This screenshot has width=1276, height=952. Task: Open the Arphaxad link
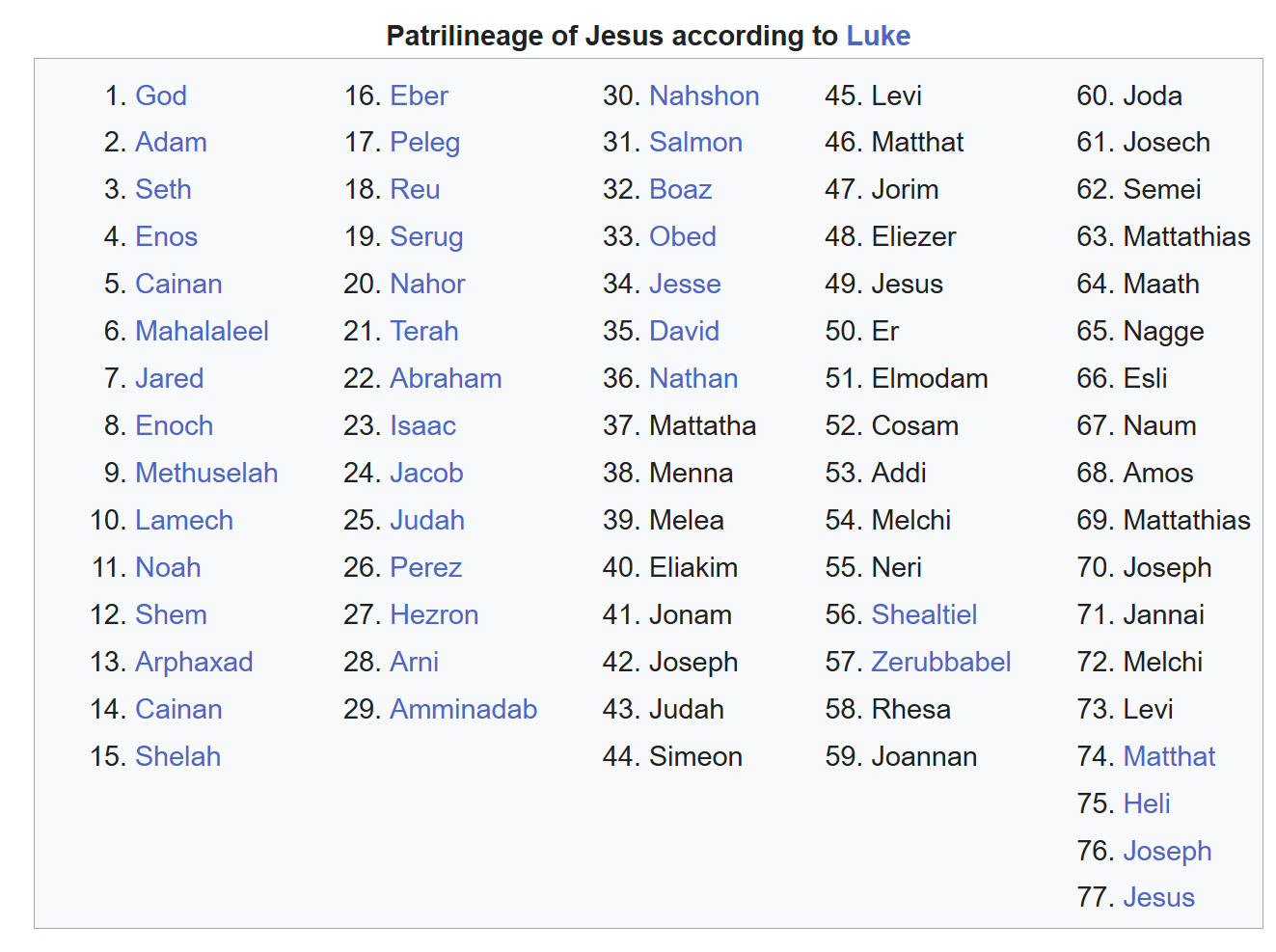tap(194, 662)
